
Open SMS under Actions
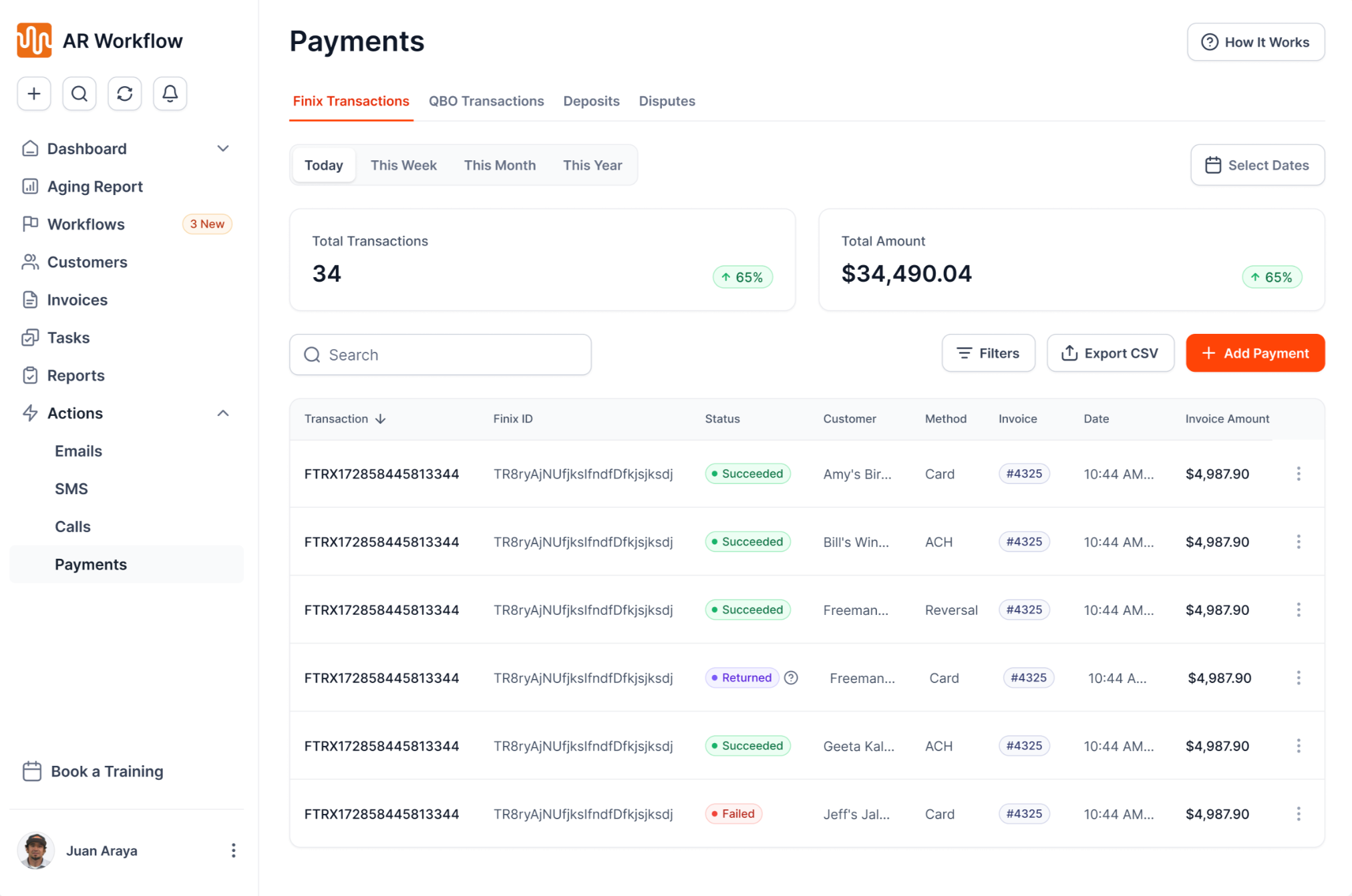click(x=71, y=489)
